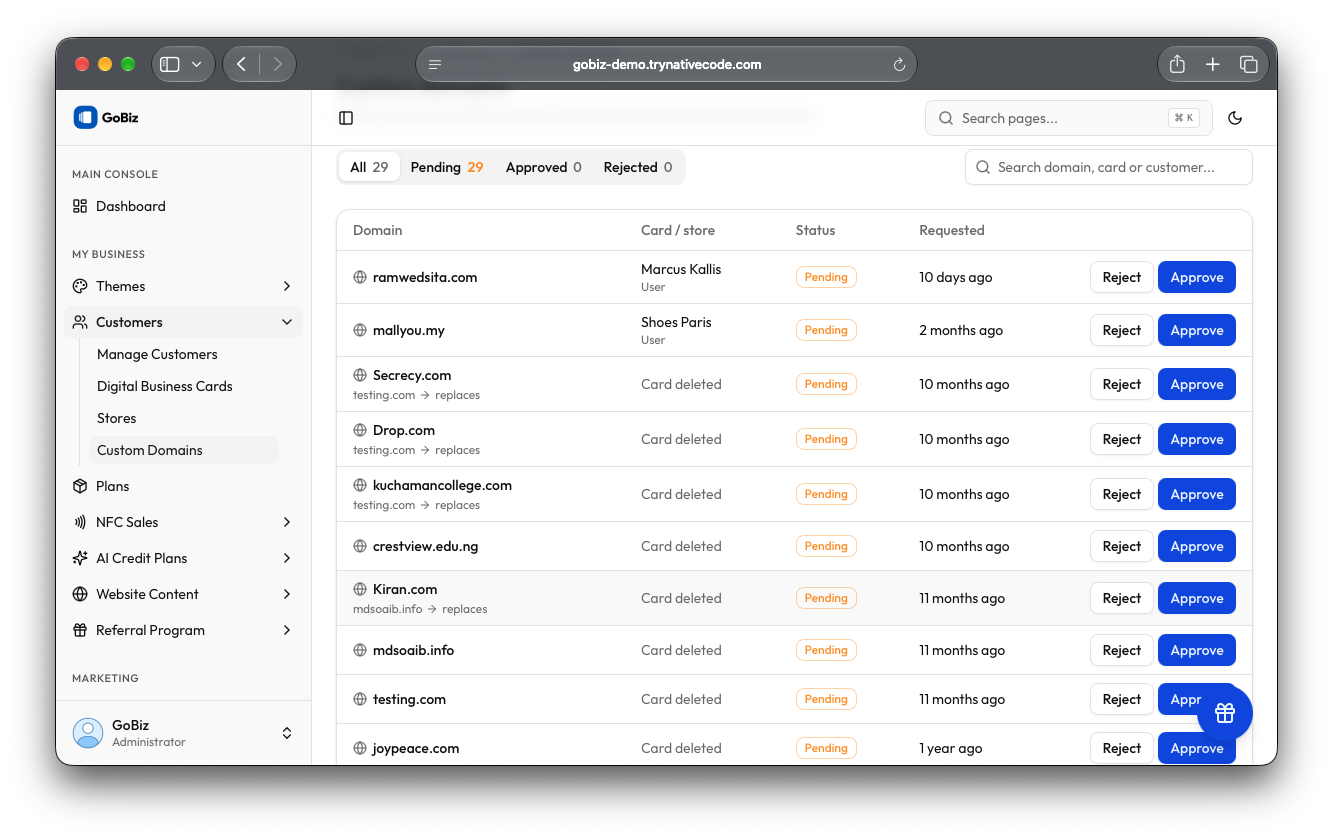Click the GoBiz Administrator avatar

pos(88,733)
